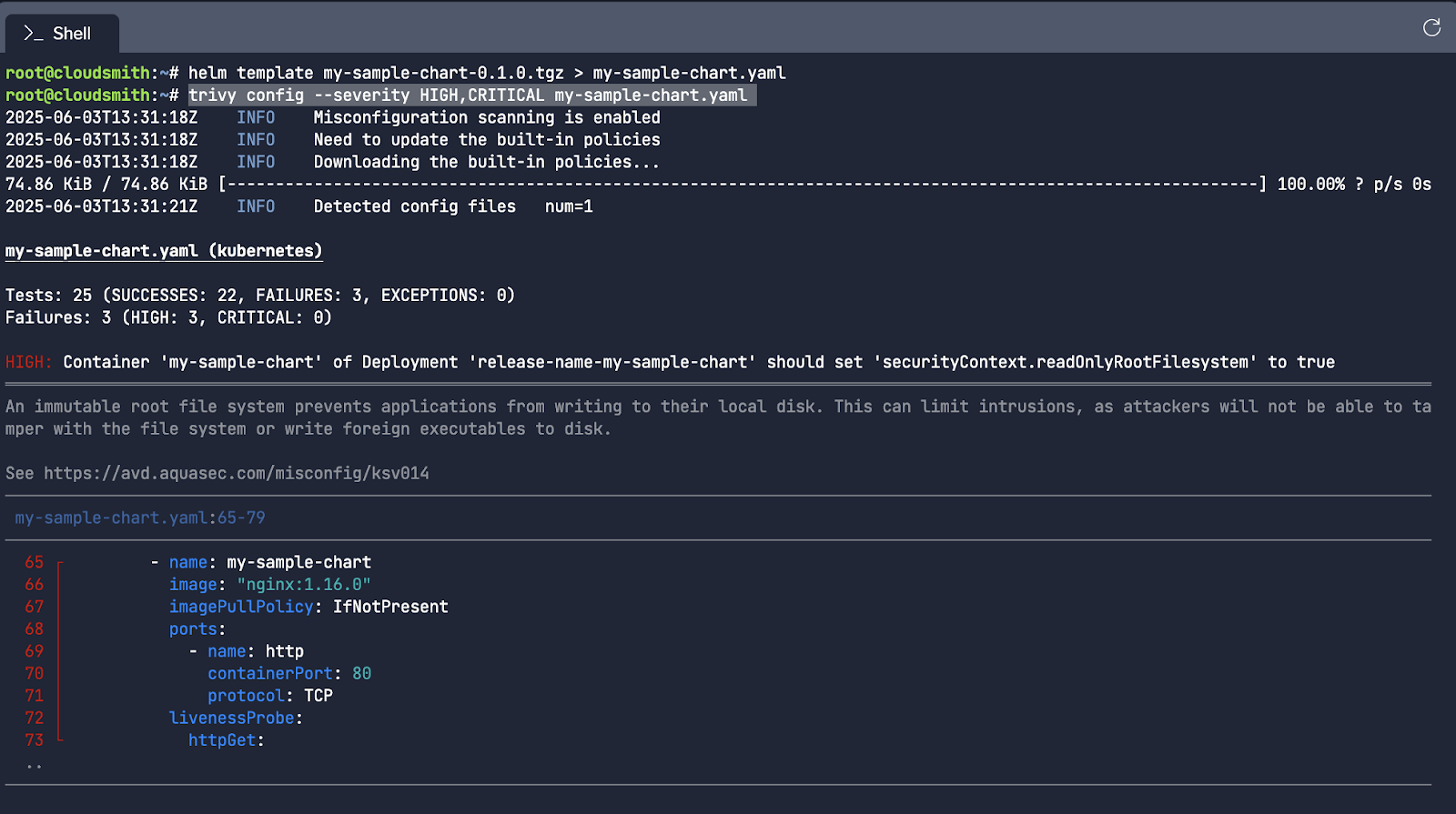Click the download progress bar
This screenshot has width=1456, height=814.
click(742, 185)
